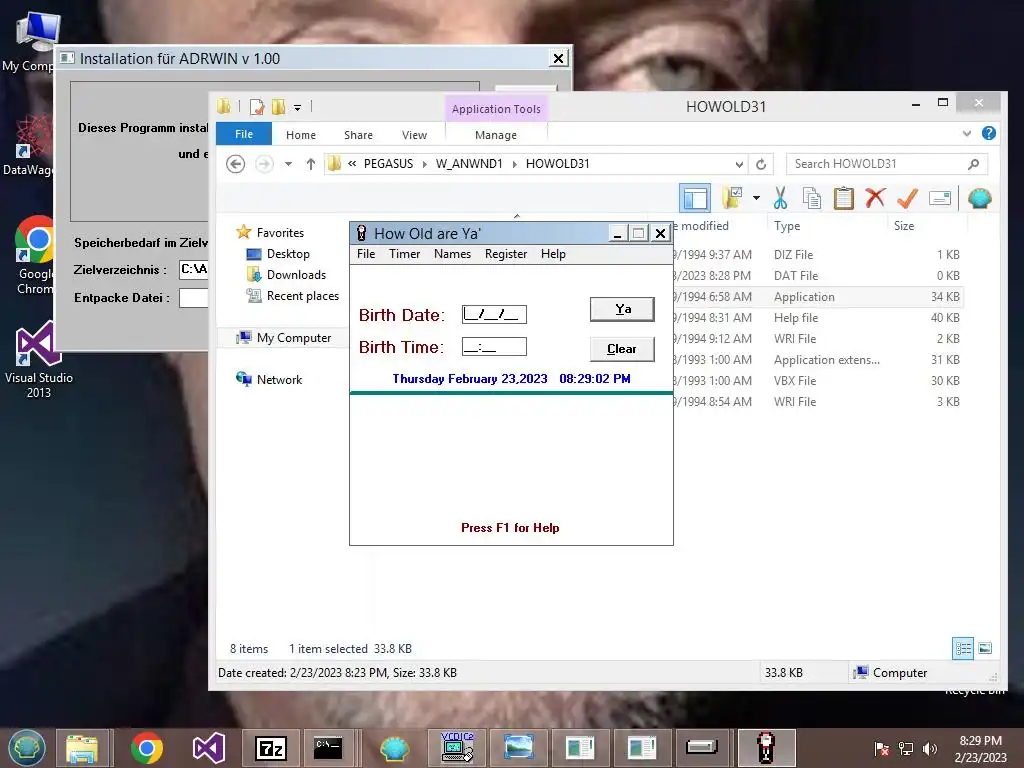Open recent locations dropdown beside Forward arrow
This screenshot has height=768, width=1024.
[x=288, y=164]
